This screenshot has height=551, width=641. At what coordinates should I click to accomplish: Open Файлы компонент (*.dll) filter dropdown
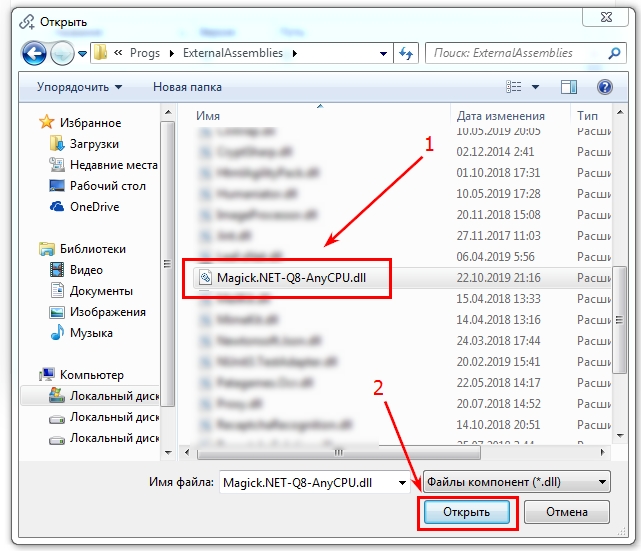pyautogui.click(x=516, y=482)
